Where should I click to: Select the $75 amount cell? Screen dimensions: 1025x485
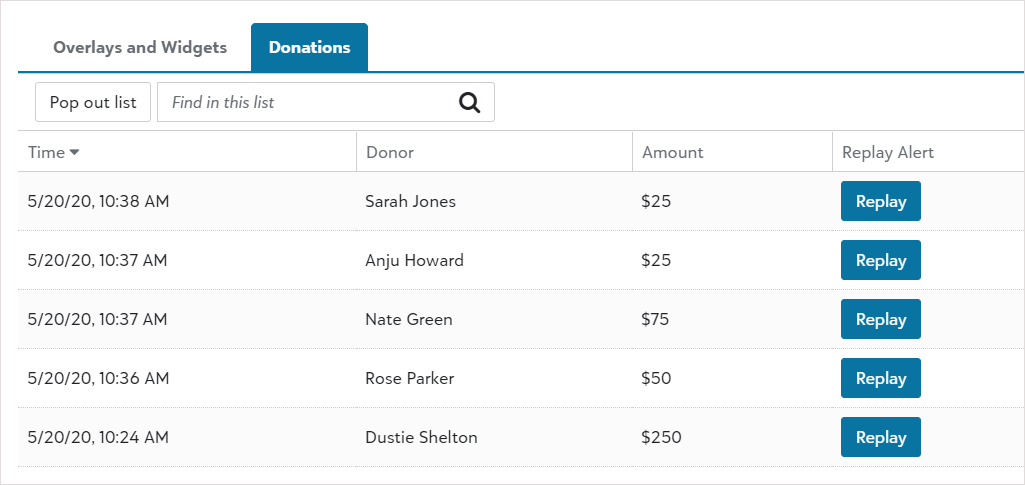pos(656,319)
